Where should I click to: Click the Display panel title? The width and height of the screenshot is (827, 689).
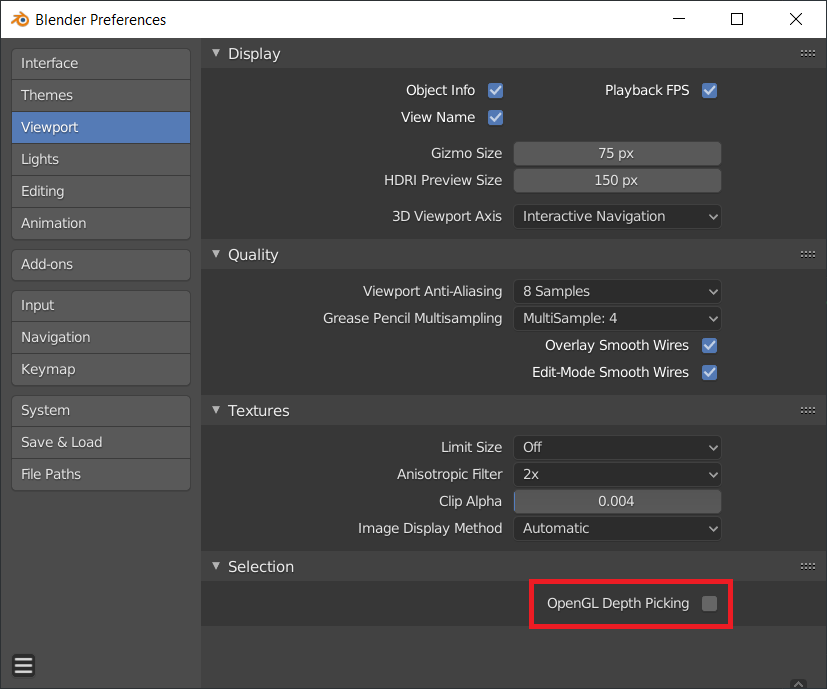click(254, 54)
